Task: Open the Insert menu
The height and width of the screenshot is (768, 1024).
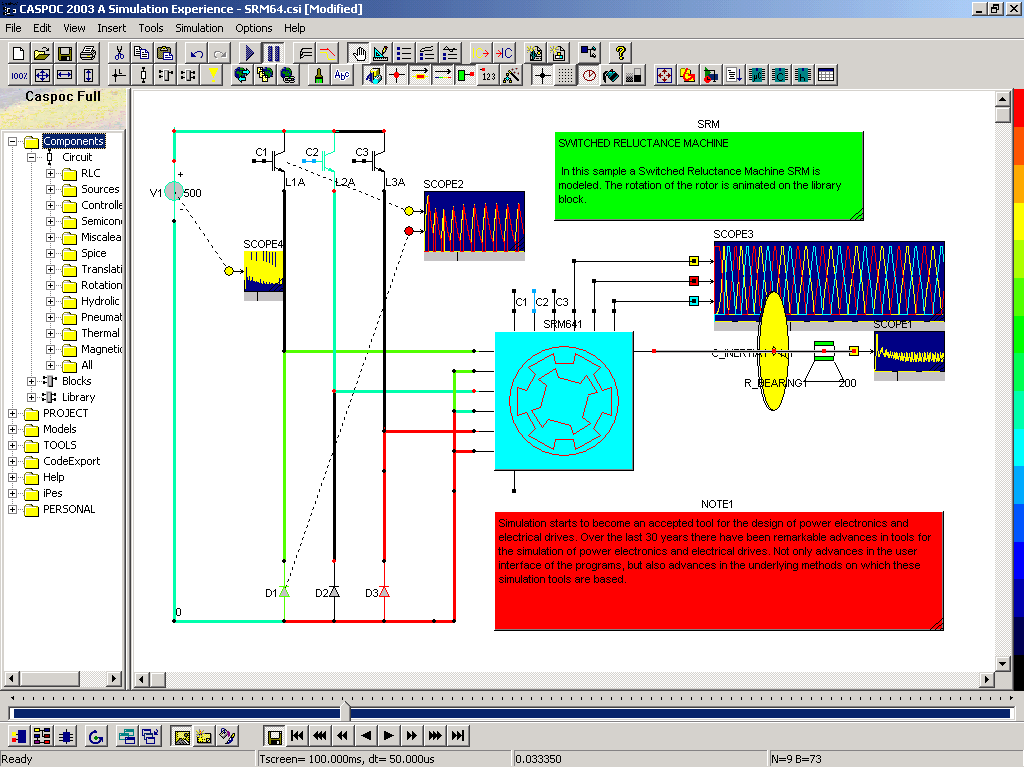Action: click(x=112, y=28)
